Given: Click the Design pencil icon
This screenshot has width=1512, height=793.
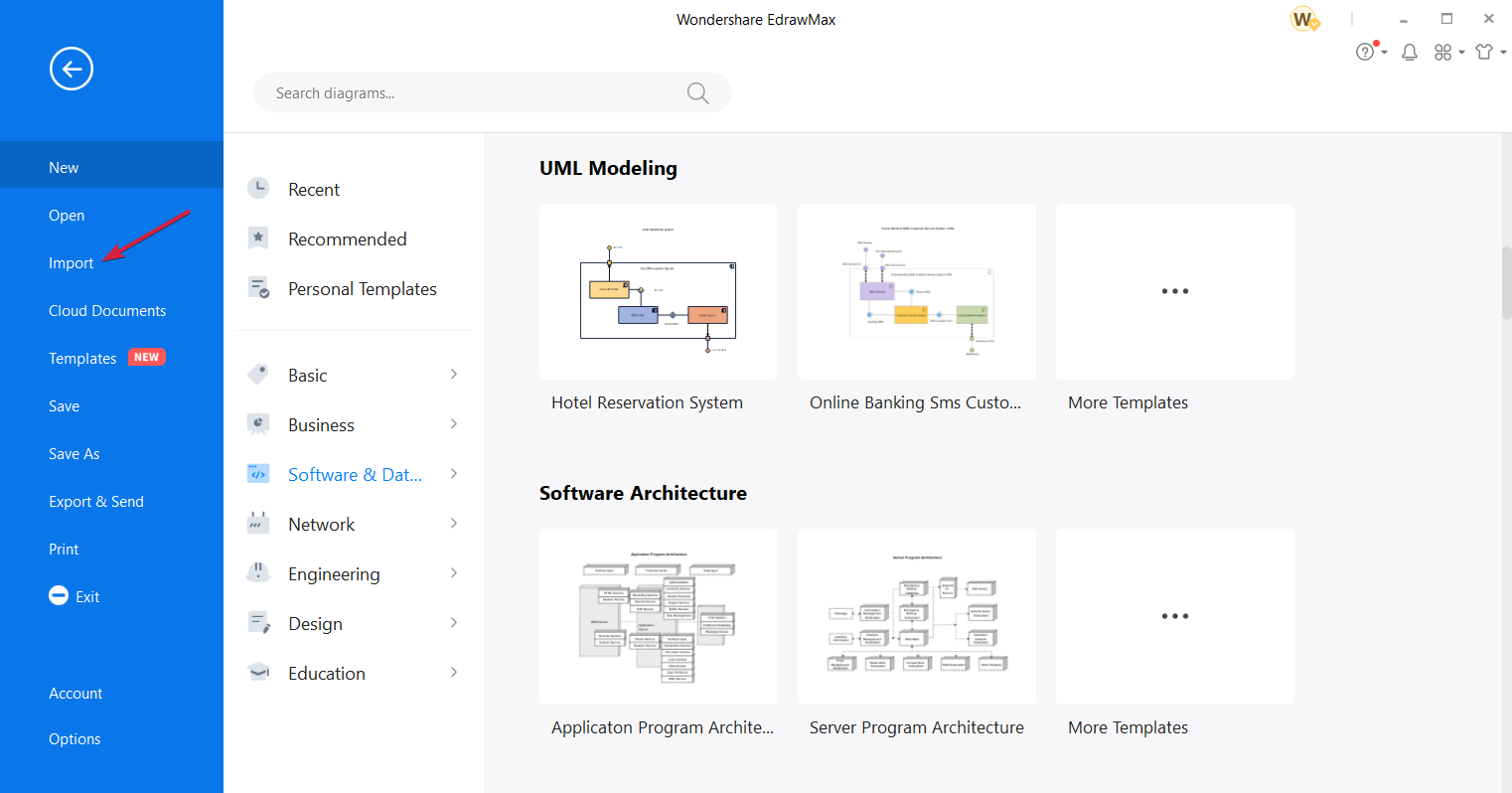Looking at the screenshot, I should click(x=258, y=623).
